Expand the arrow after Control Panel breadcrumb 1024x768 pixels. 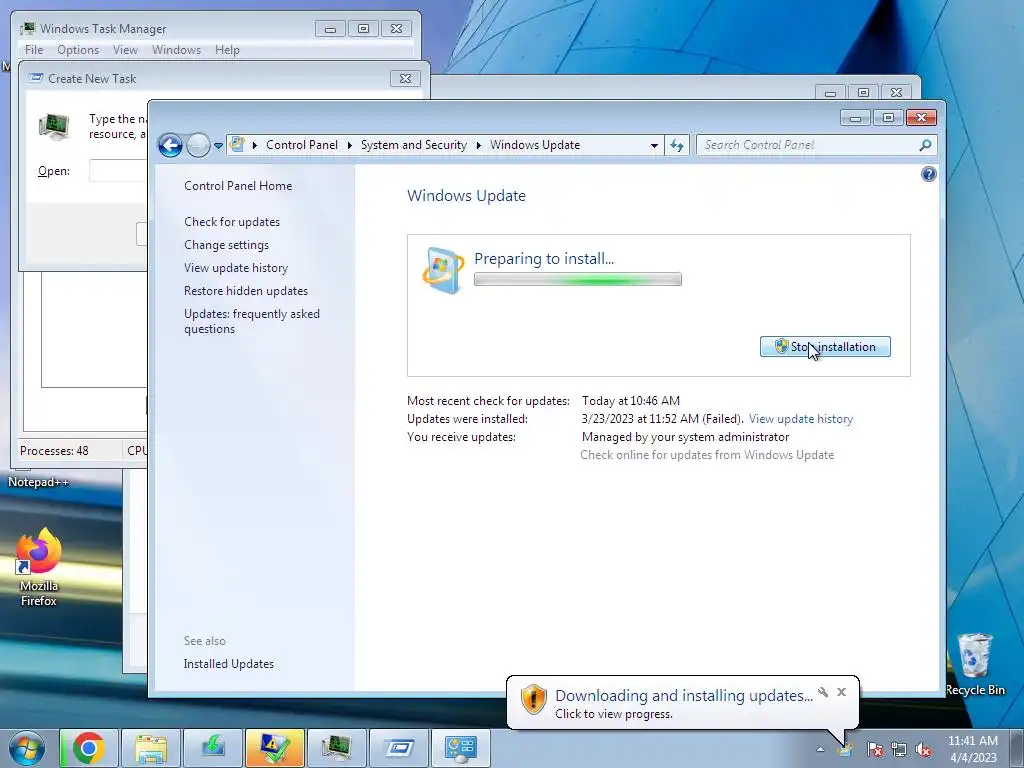(x=350, y=145)
